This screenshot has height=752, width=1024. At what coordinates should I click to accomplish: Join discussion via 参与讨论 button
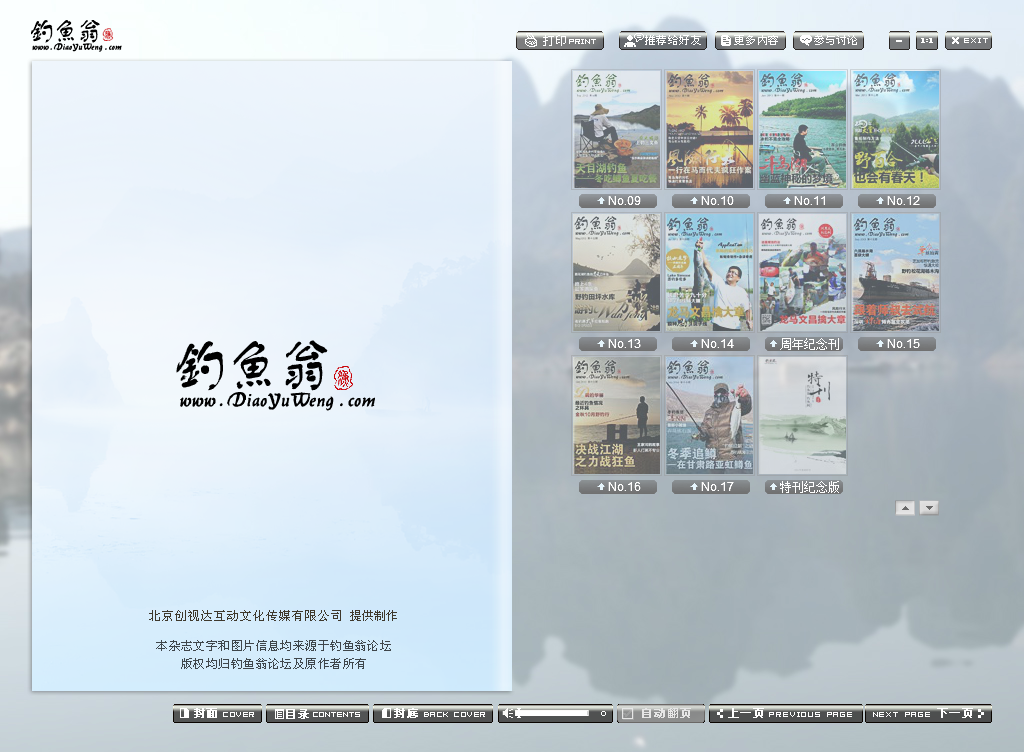829,40
